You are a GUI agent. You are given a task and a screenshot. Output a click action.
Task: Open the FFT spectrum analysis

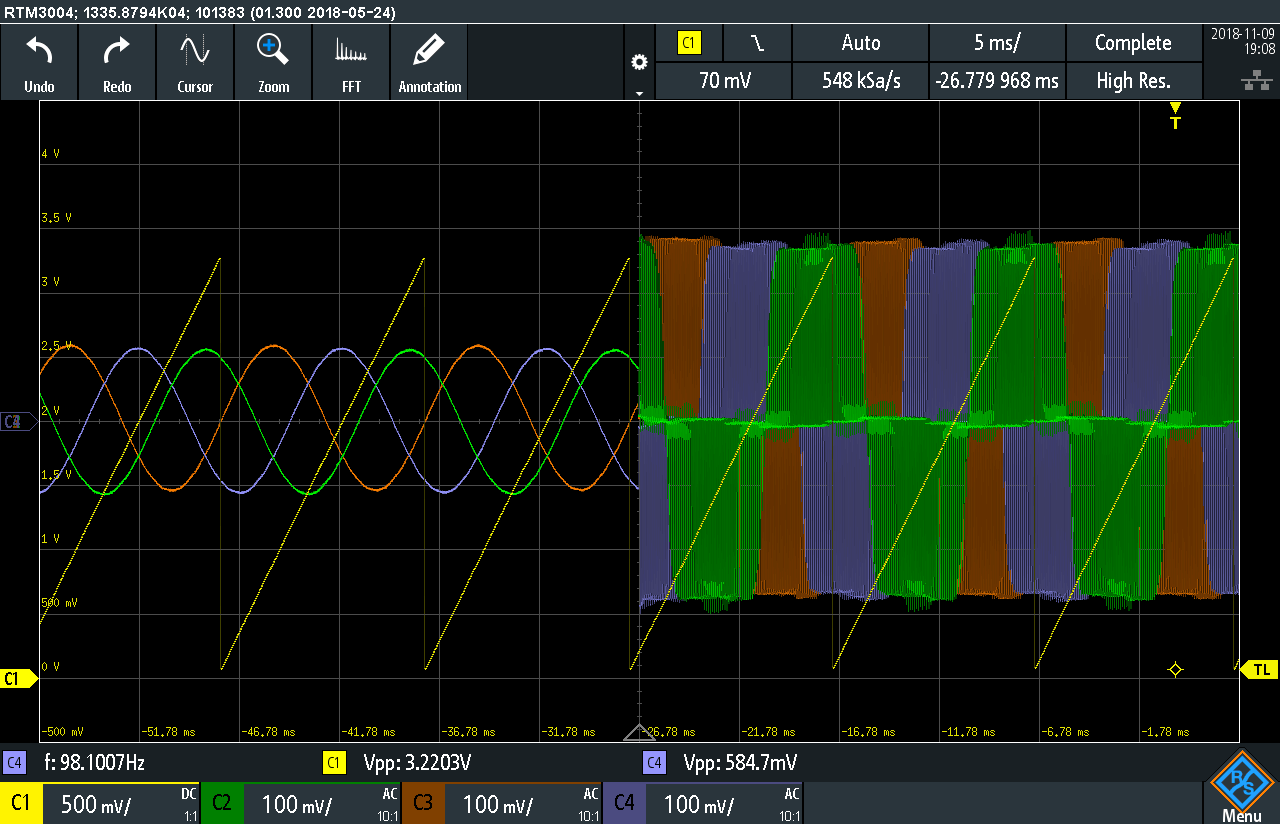click(x=351, y=51)
